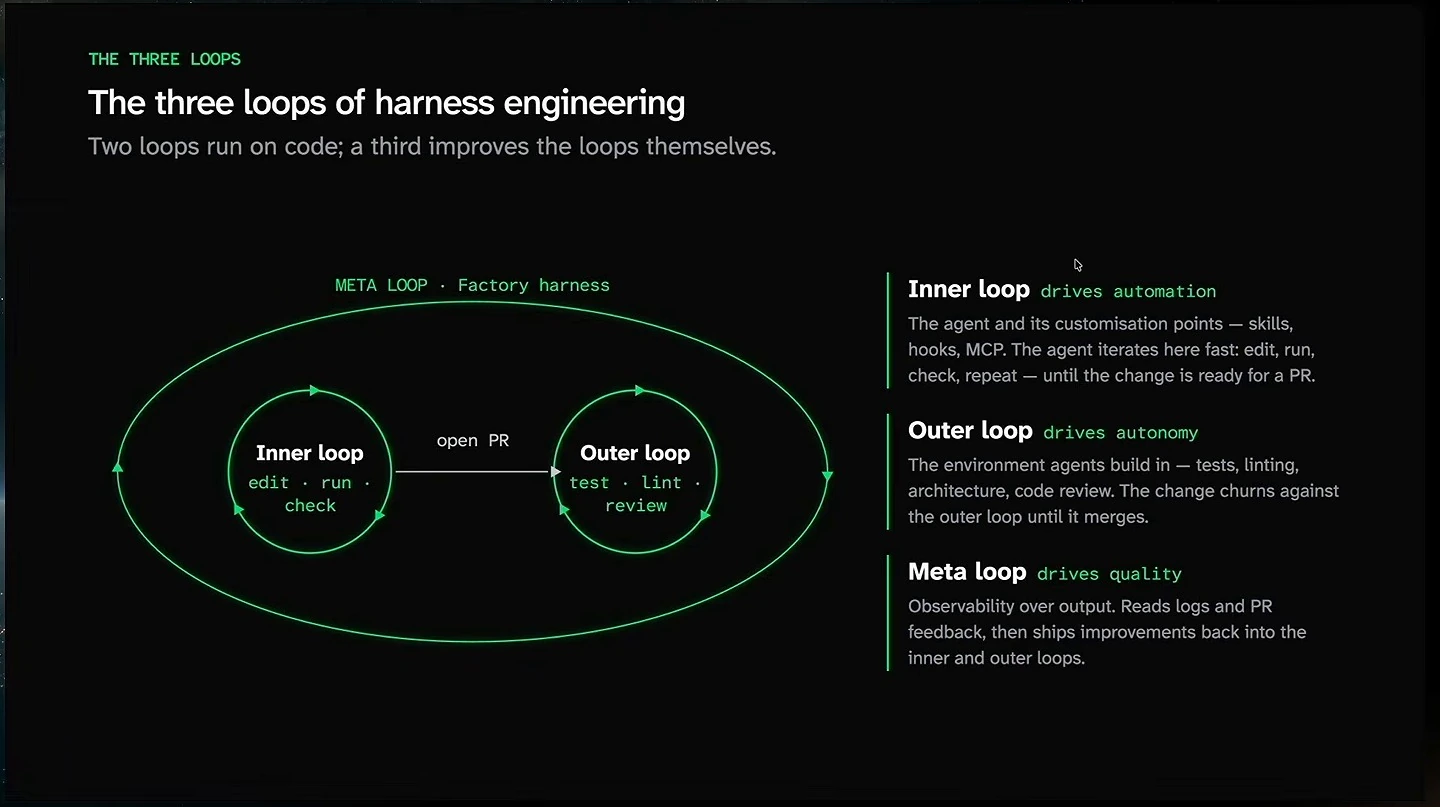Image resolution: width=1440 pixels, height=807 pixels.
Task: Select the paragraph beginning "The environment agents build in"
Action: coord(1123,491)
